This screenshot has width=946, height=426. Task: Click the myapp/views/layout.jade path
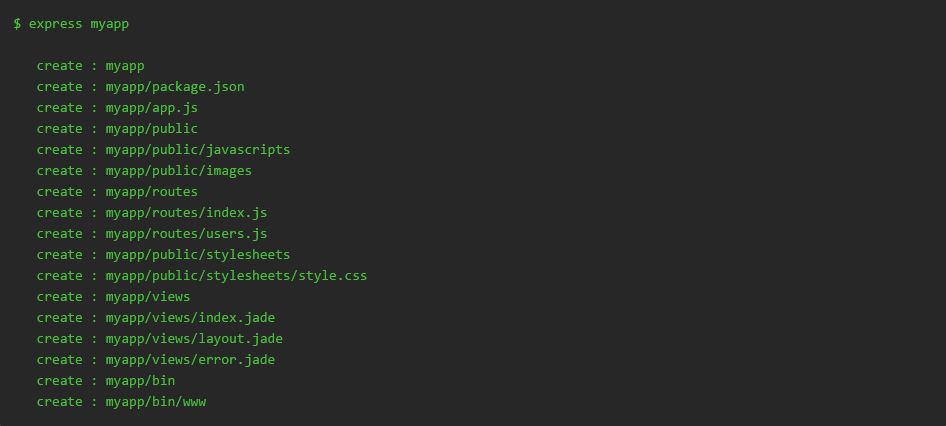(194, 339)
